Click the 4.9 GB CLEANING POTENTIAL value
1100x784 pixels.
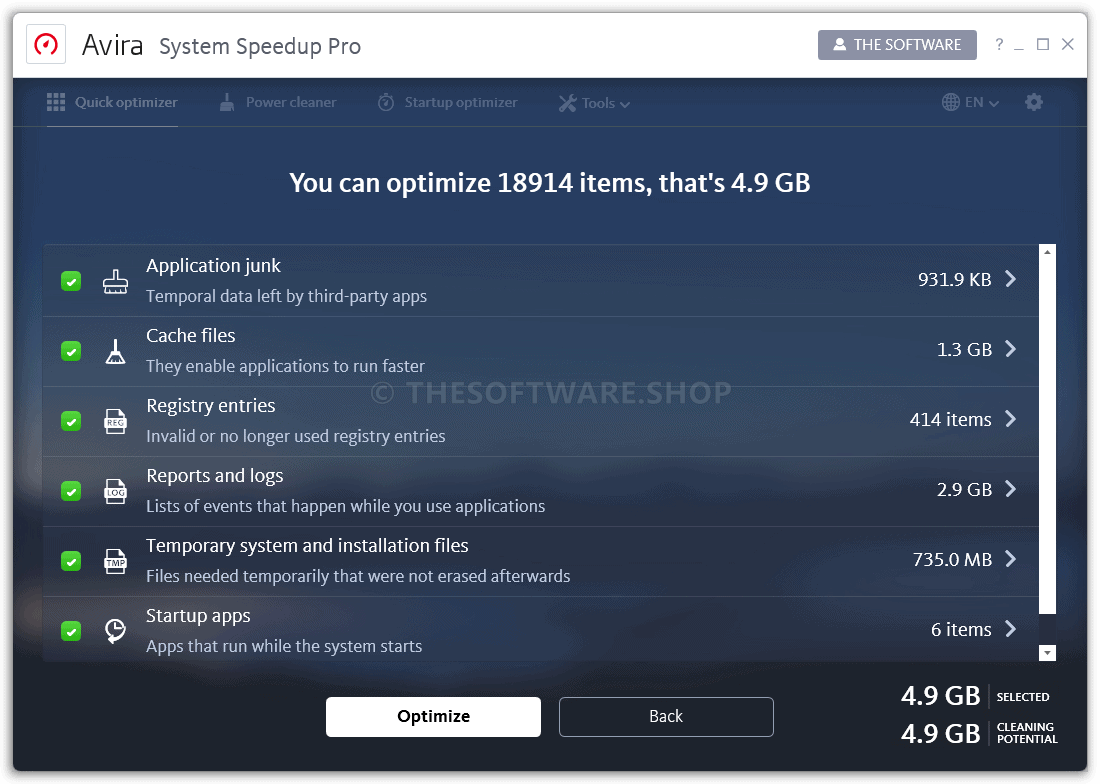[x=941, y=734]
